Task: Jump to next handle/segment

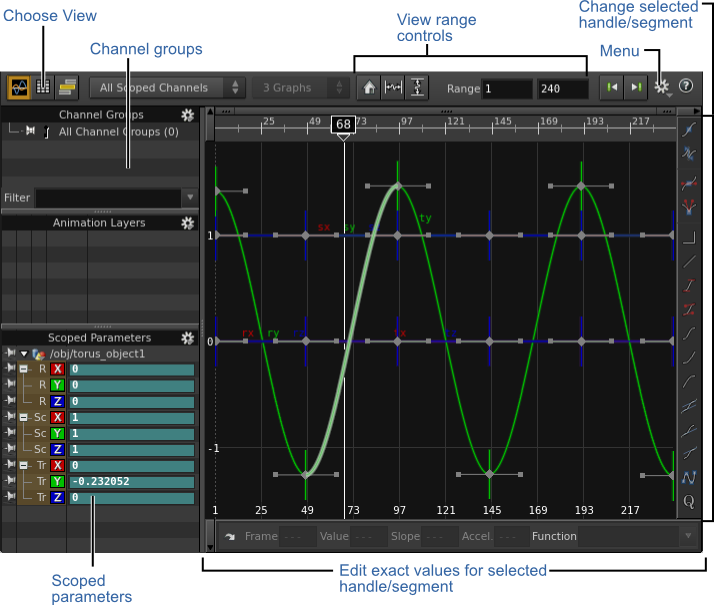Action: (x=635, y=88)
